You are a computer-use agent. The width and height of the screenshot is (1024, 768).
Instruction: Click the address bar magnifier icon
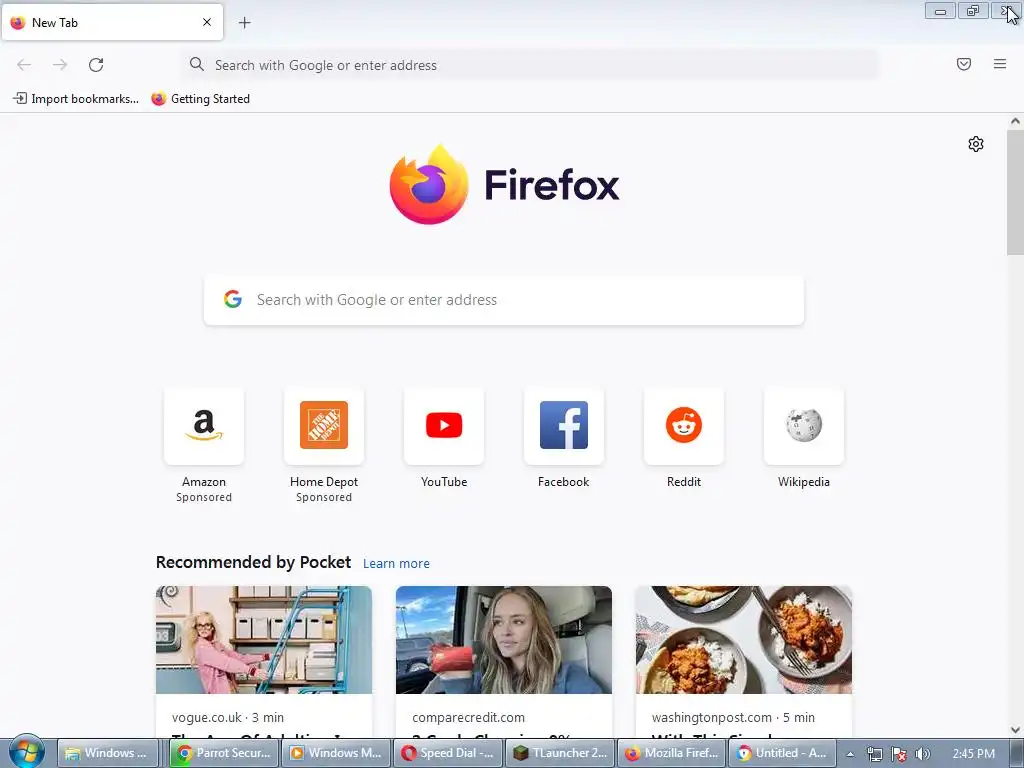pos(197,64)
